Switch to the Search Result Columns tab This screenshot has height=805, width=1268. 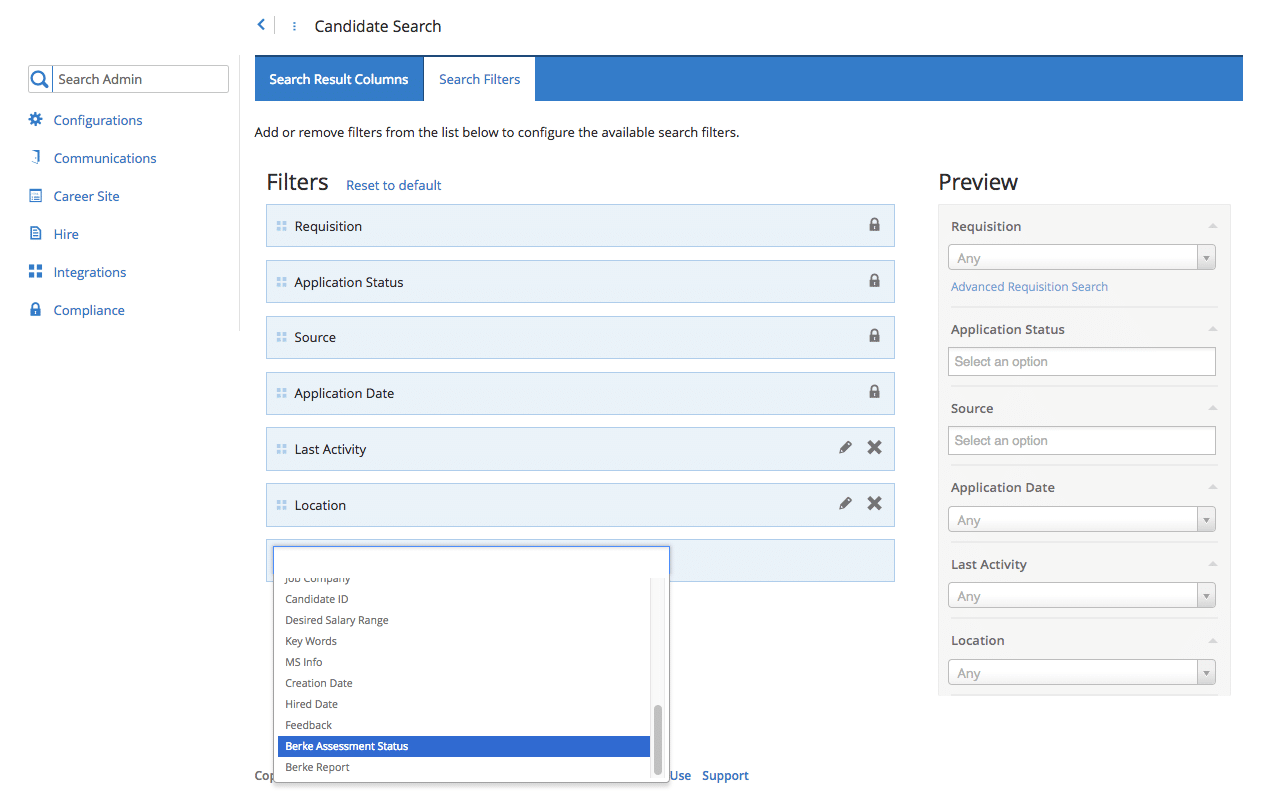(x=339, y=78)
